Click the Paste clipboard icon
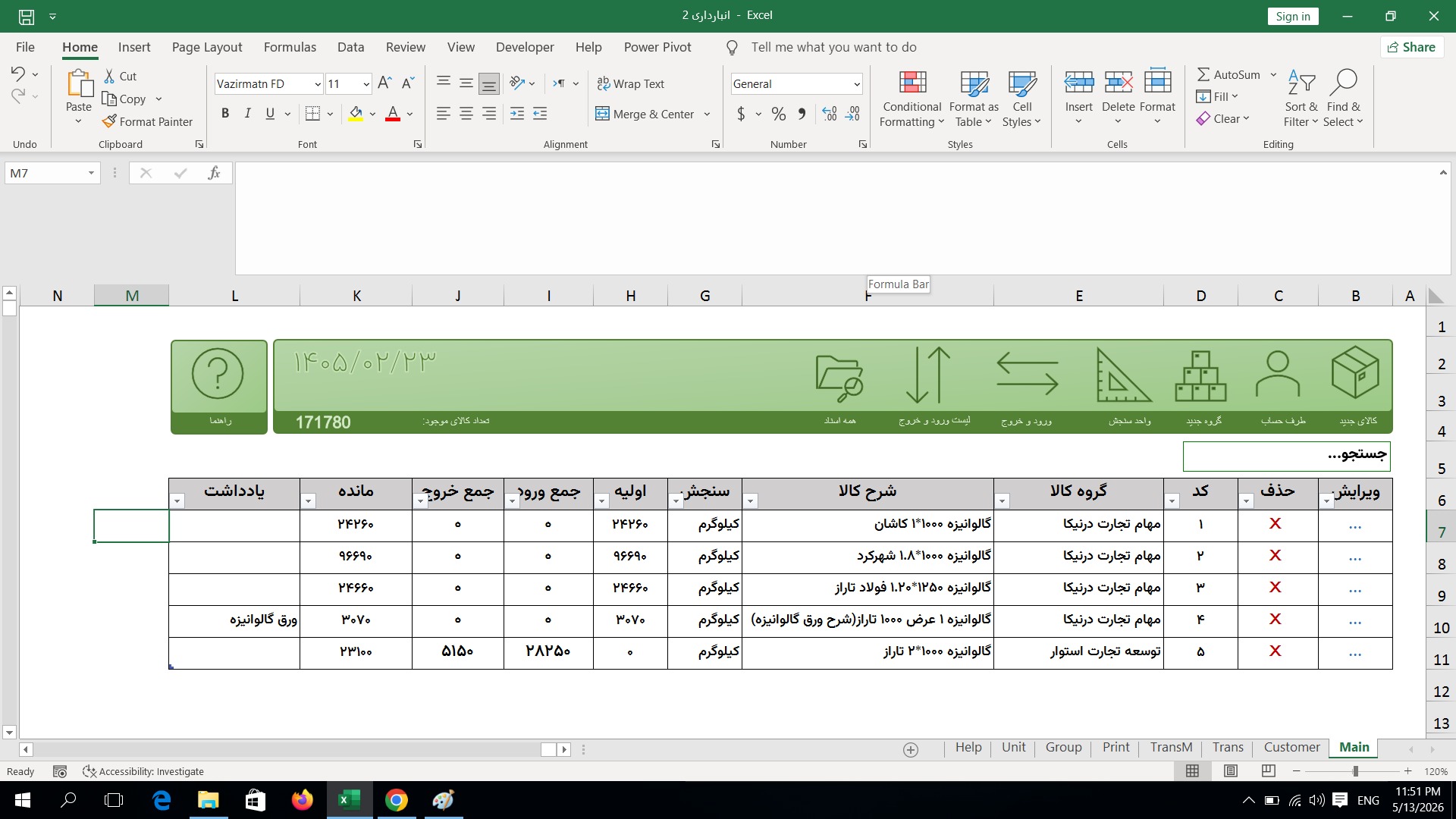Screen dimensions: 1456x819 pos(78,83)
